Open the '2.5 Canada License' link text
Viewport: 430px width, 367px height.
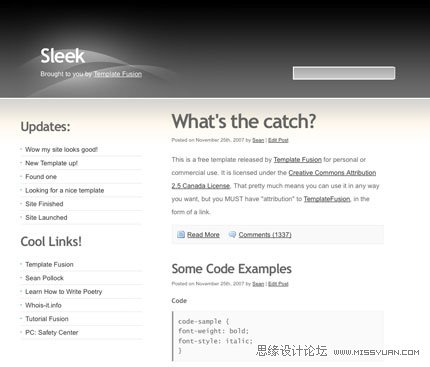click(x=201, y=186)
